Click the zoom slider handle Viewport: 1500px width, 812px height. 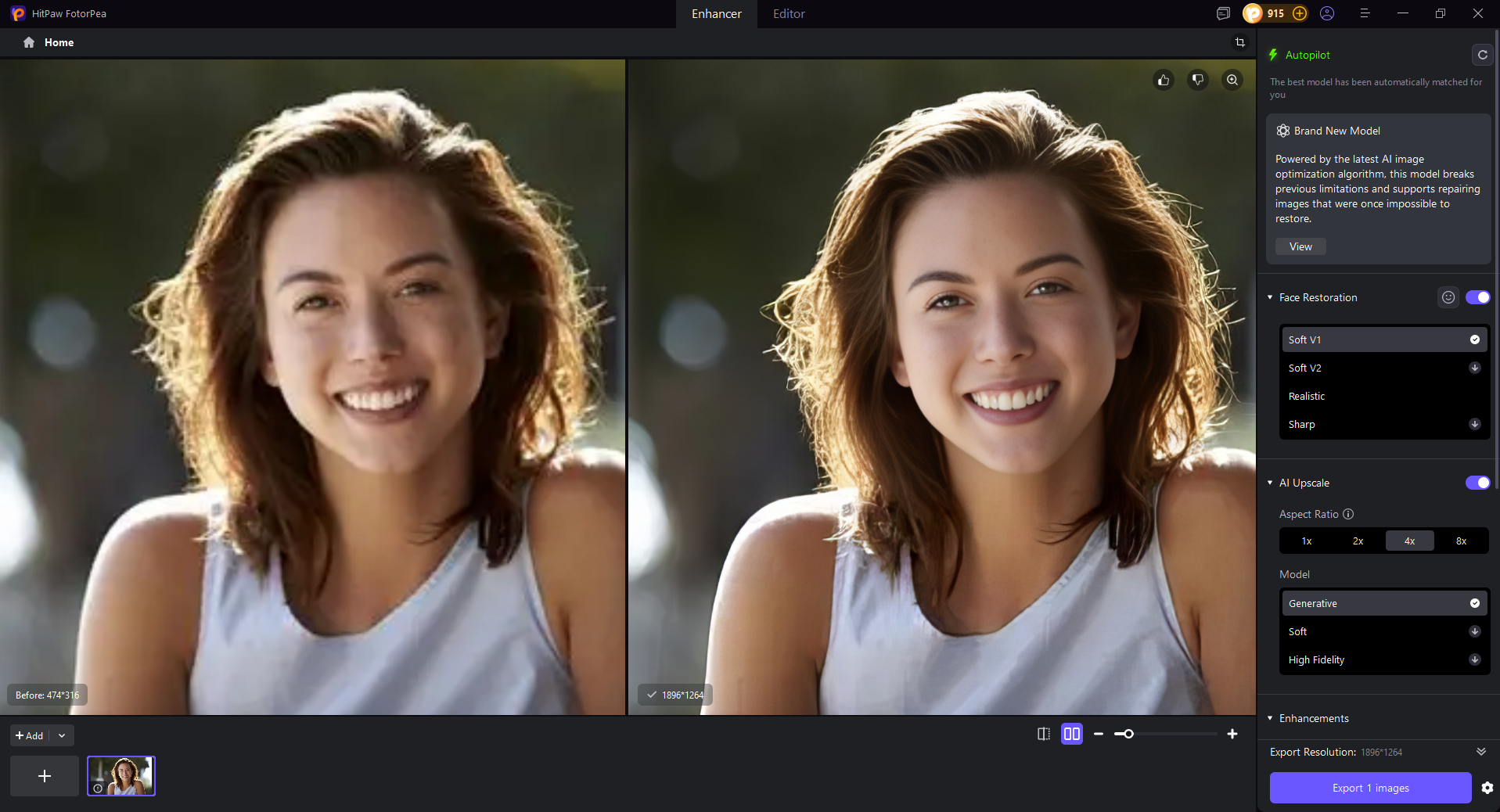point(1128,734)
